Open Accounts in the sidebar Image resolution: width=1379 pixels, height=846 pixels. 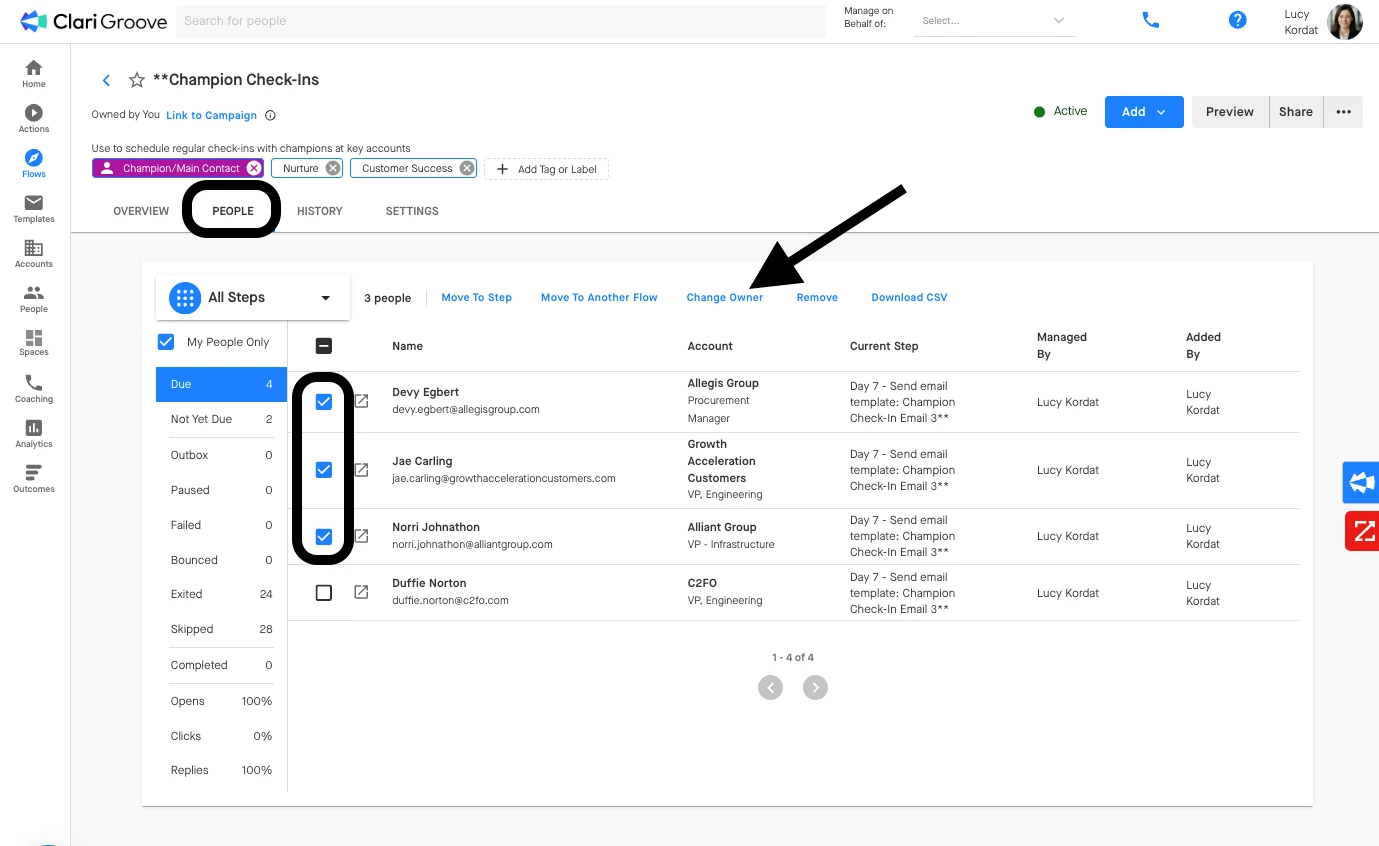(34, 254)
